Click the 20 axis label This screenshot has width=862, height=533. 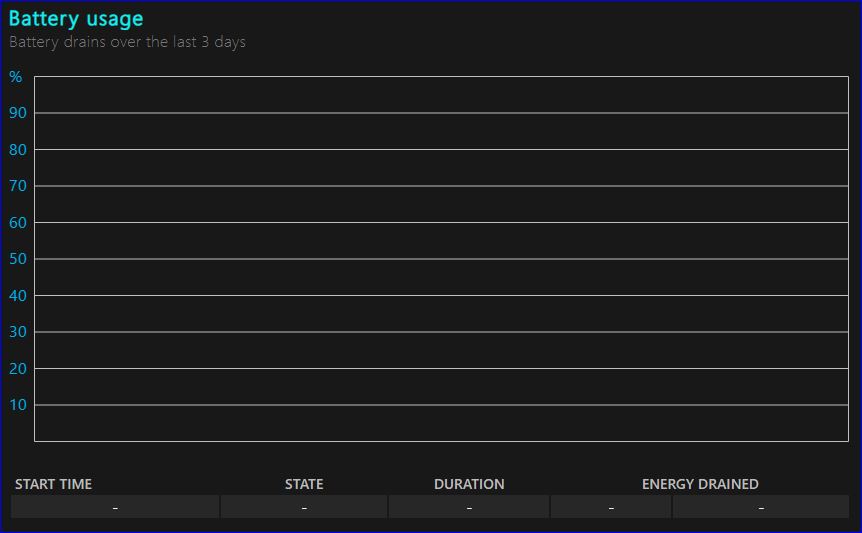click(x=18, y=369)
